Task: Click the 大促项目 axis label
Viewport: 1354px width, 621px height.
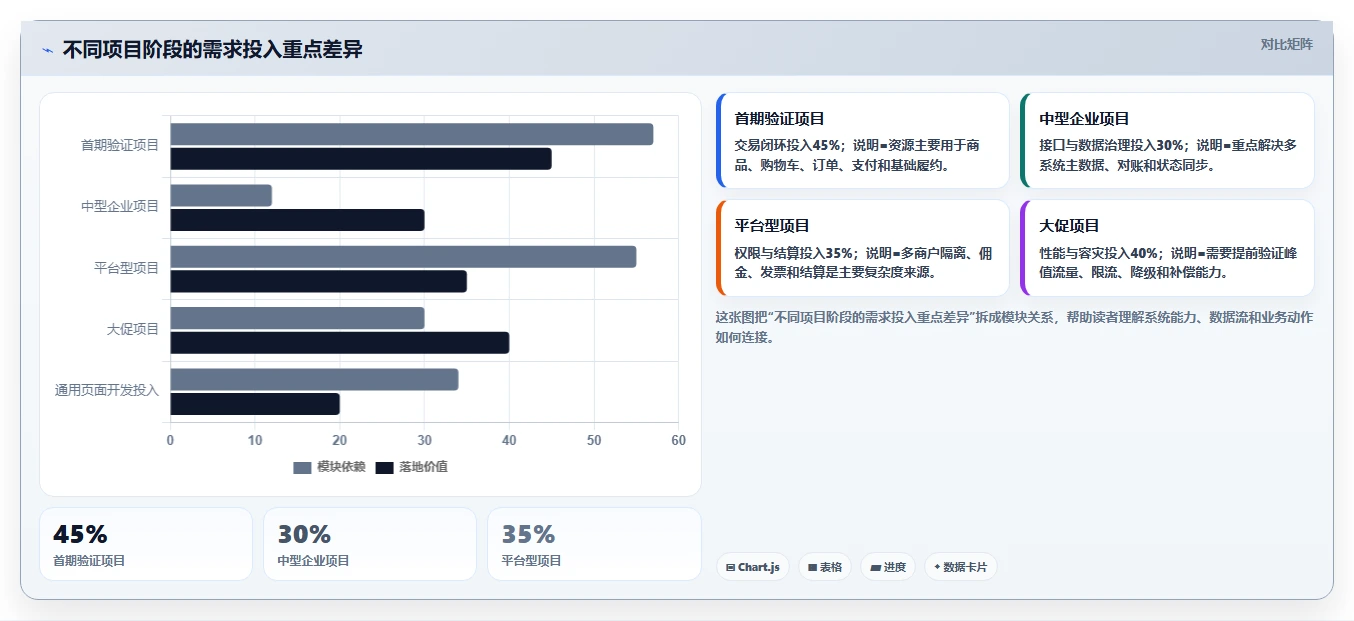Action: coord(133,329)
